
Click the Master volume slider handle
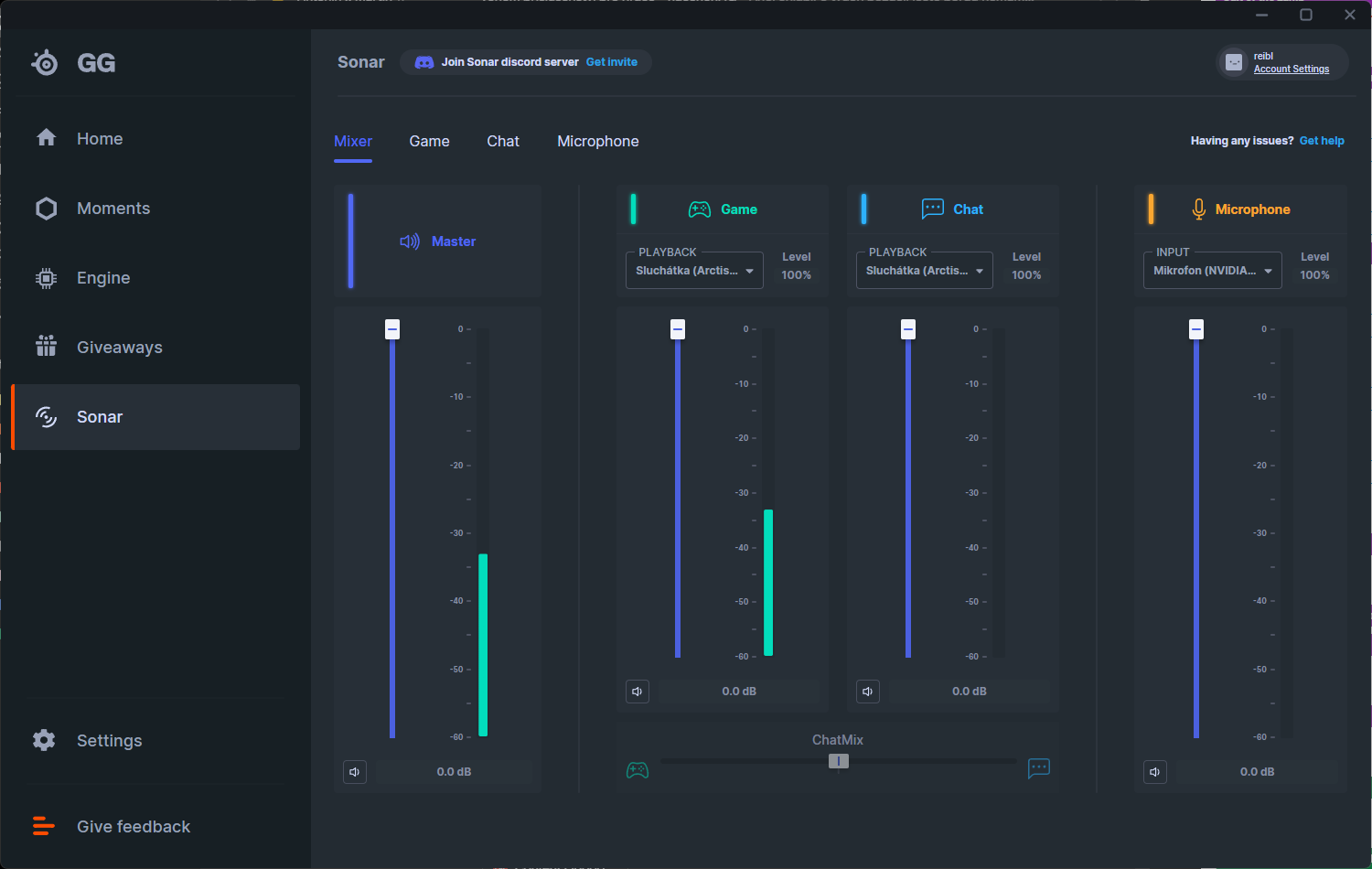pyautogui.click(x=392, y=329)
